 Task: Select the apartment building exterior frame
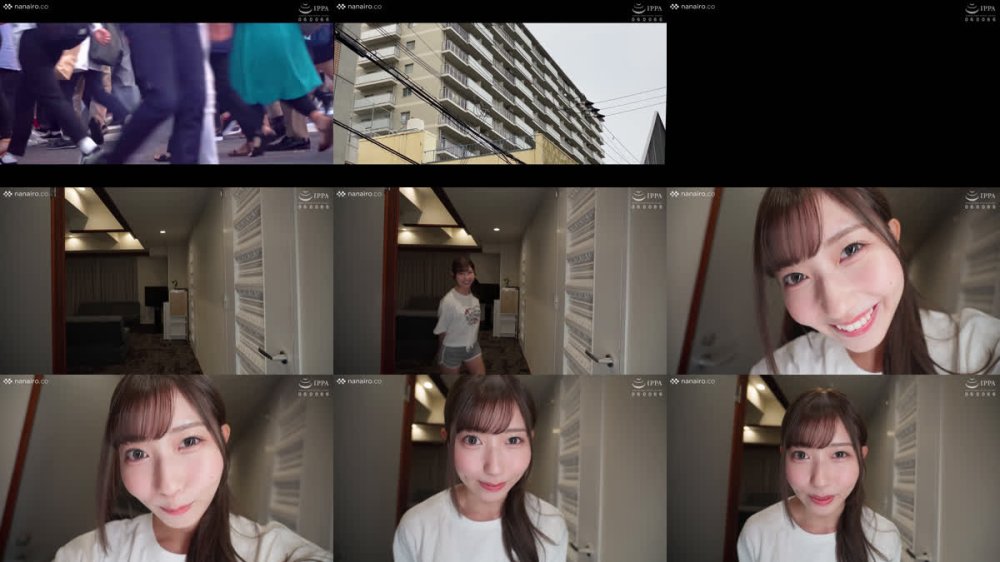[x=500, y=93]
